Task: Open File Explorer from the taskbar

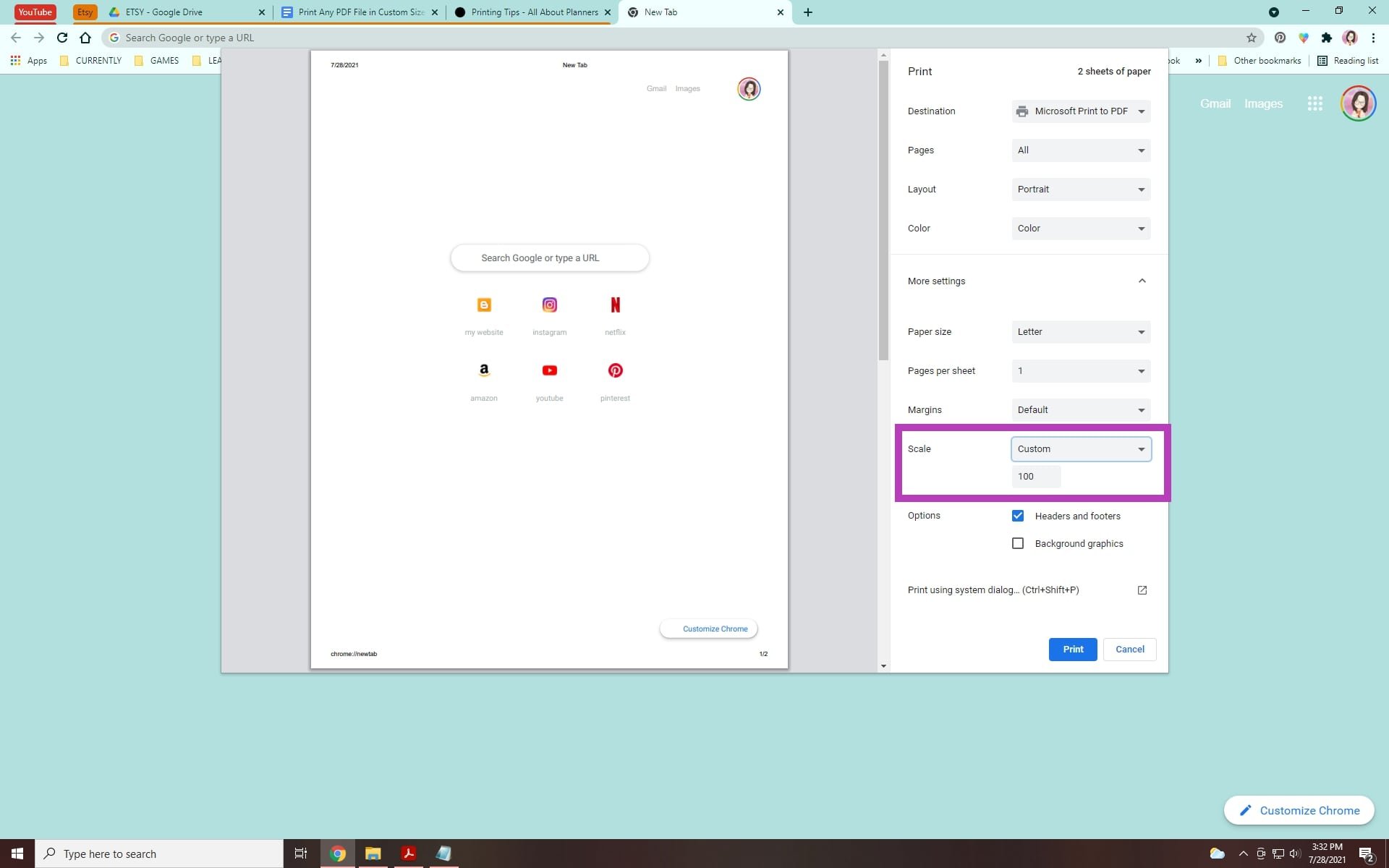Action: coord(373,854)
